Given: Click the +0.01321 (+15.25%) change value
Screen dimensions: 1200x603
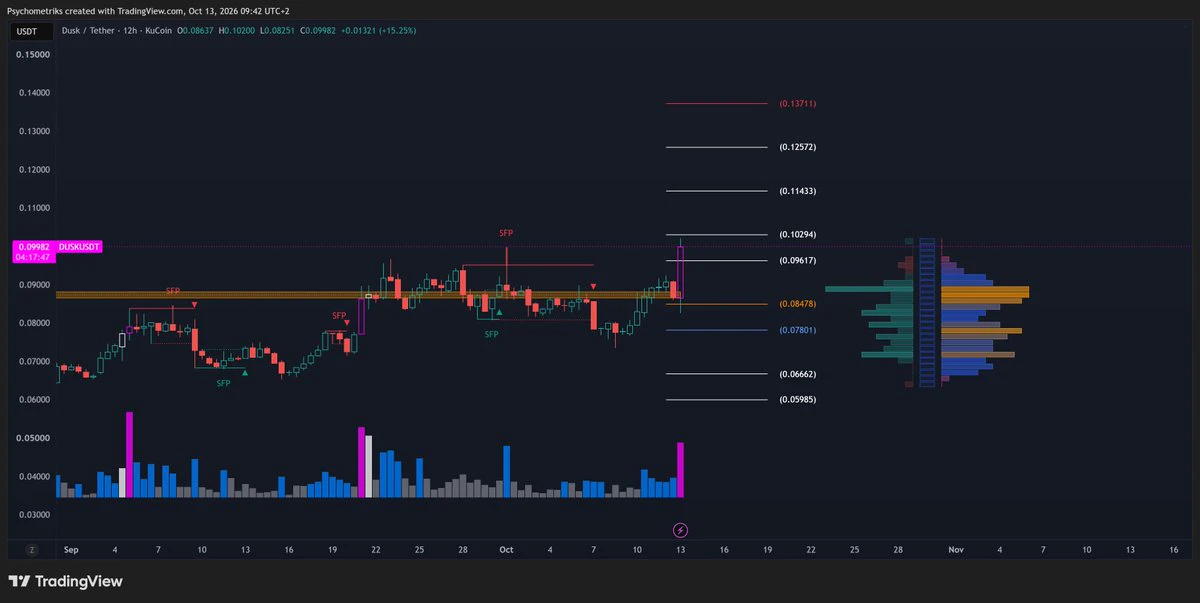Looking at the screenshot, I should coord(377,31).
